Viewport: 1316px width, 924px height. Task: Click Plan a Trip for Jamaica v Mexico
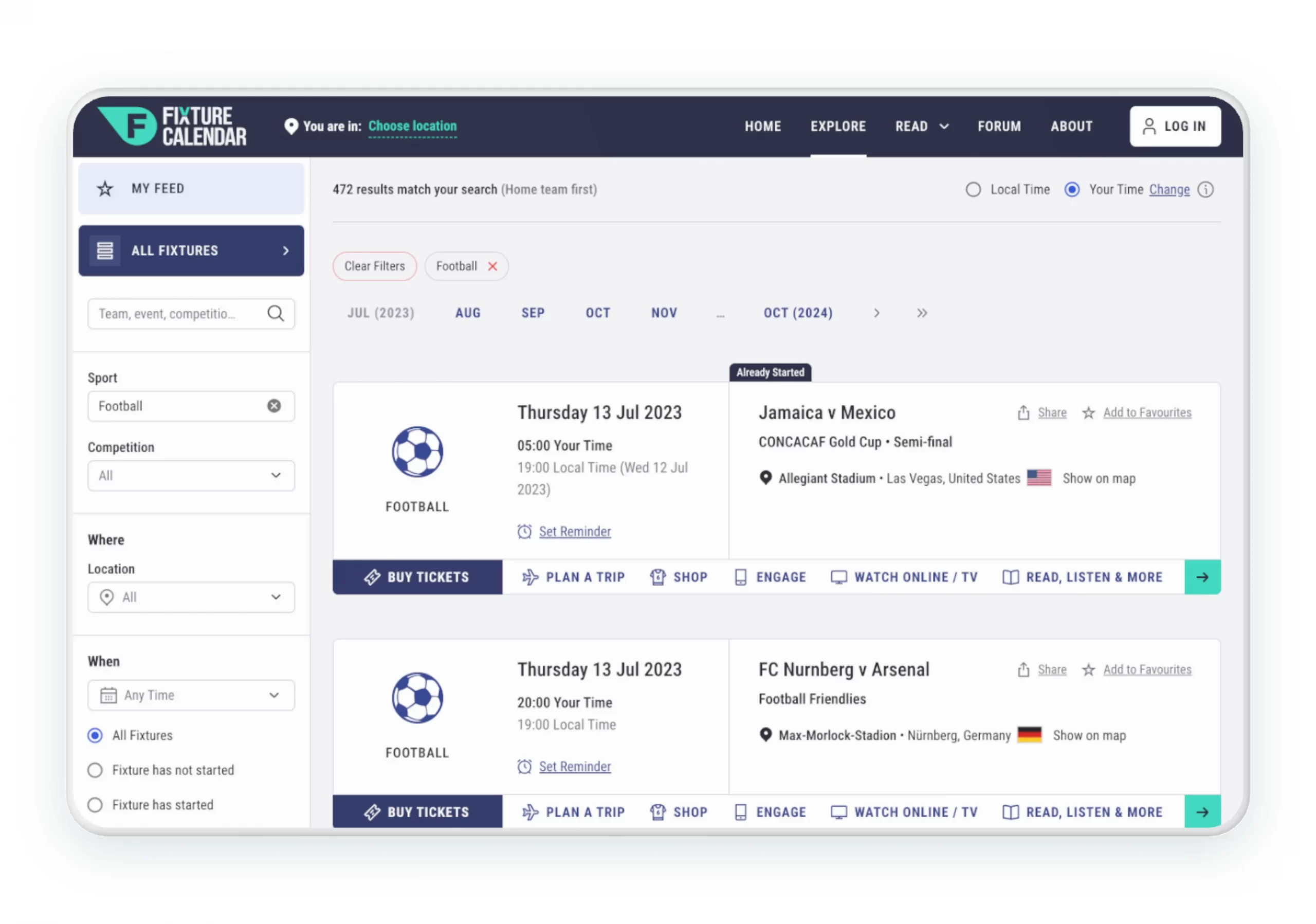tap(573, 577)
